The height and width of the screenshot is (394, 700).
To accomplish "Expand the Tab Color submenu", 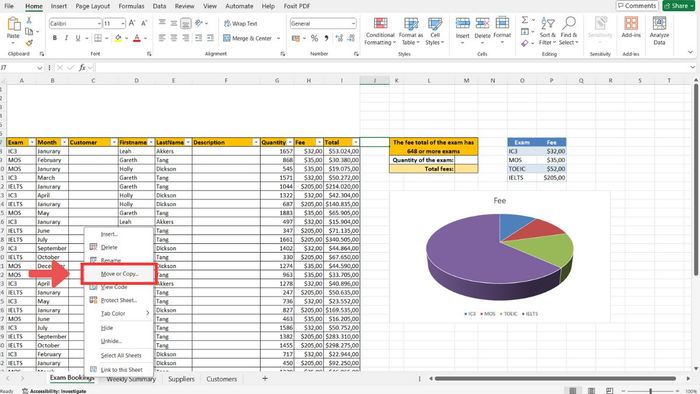I will (x=120, y=313).
